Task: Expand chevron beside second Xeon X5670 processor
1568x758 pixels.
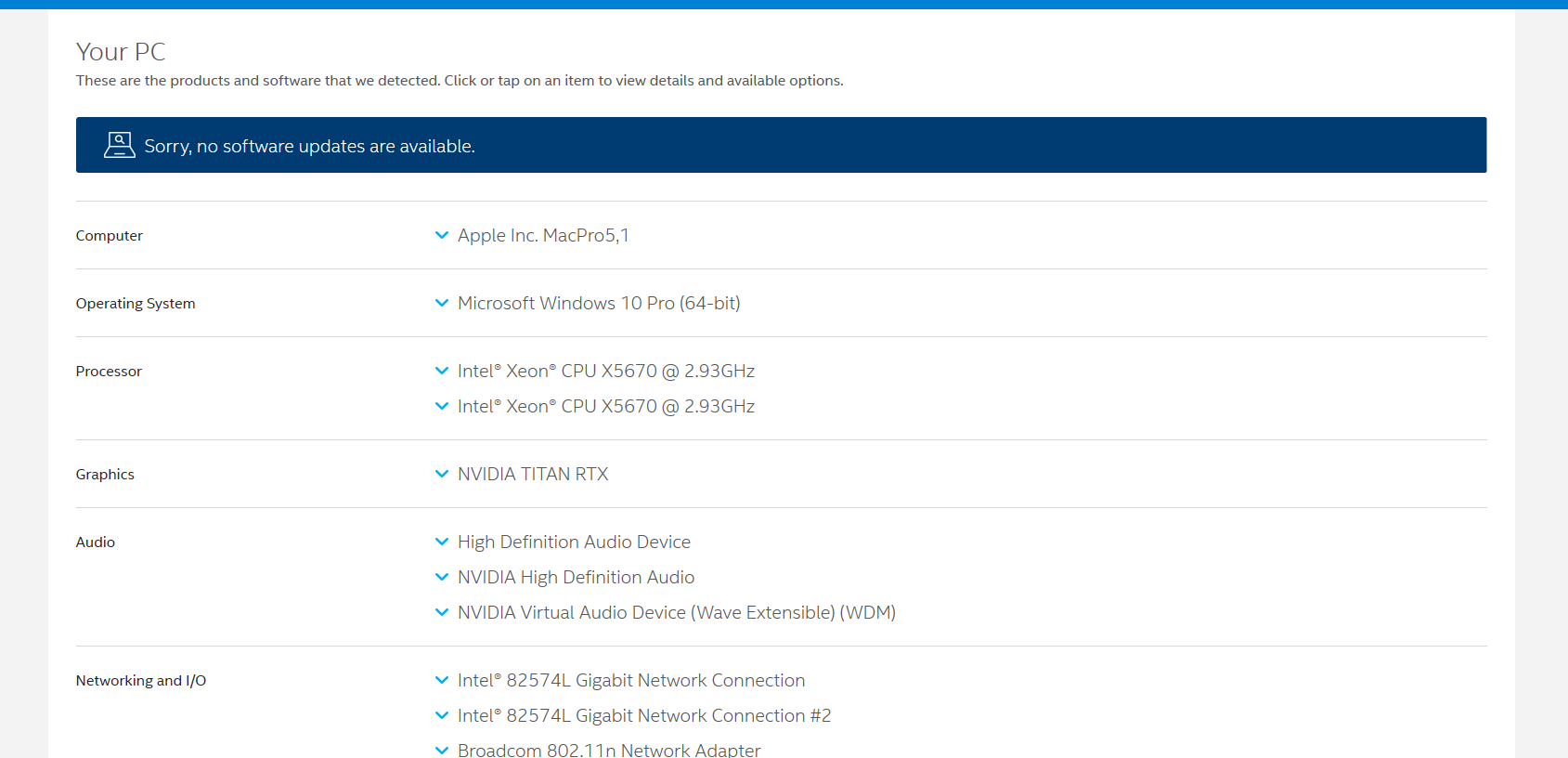Action: coord(442,406)
